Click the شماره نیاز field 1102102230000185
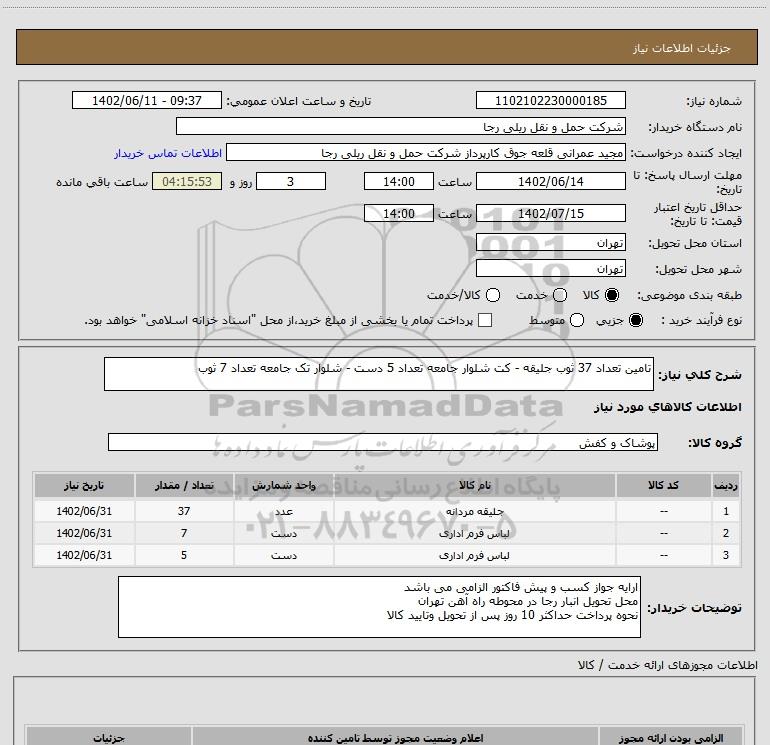The width and height of the screenshot is (770, 745). click(550, 100)
